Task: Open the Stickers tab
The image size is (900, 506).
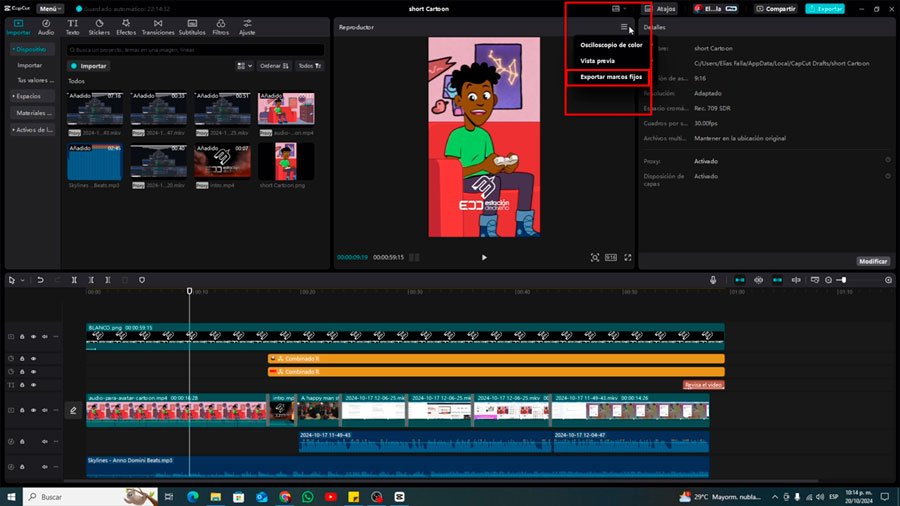Action: coord(99,27)
